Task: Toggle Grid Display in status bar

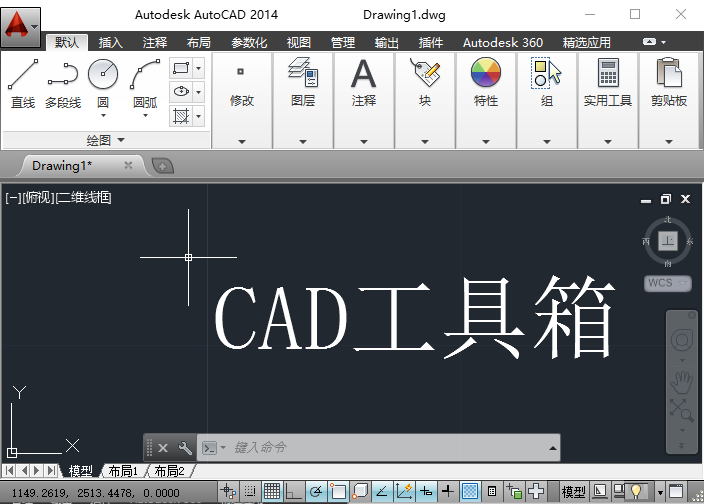Action: (272, 491)
